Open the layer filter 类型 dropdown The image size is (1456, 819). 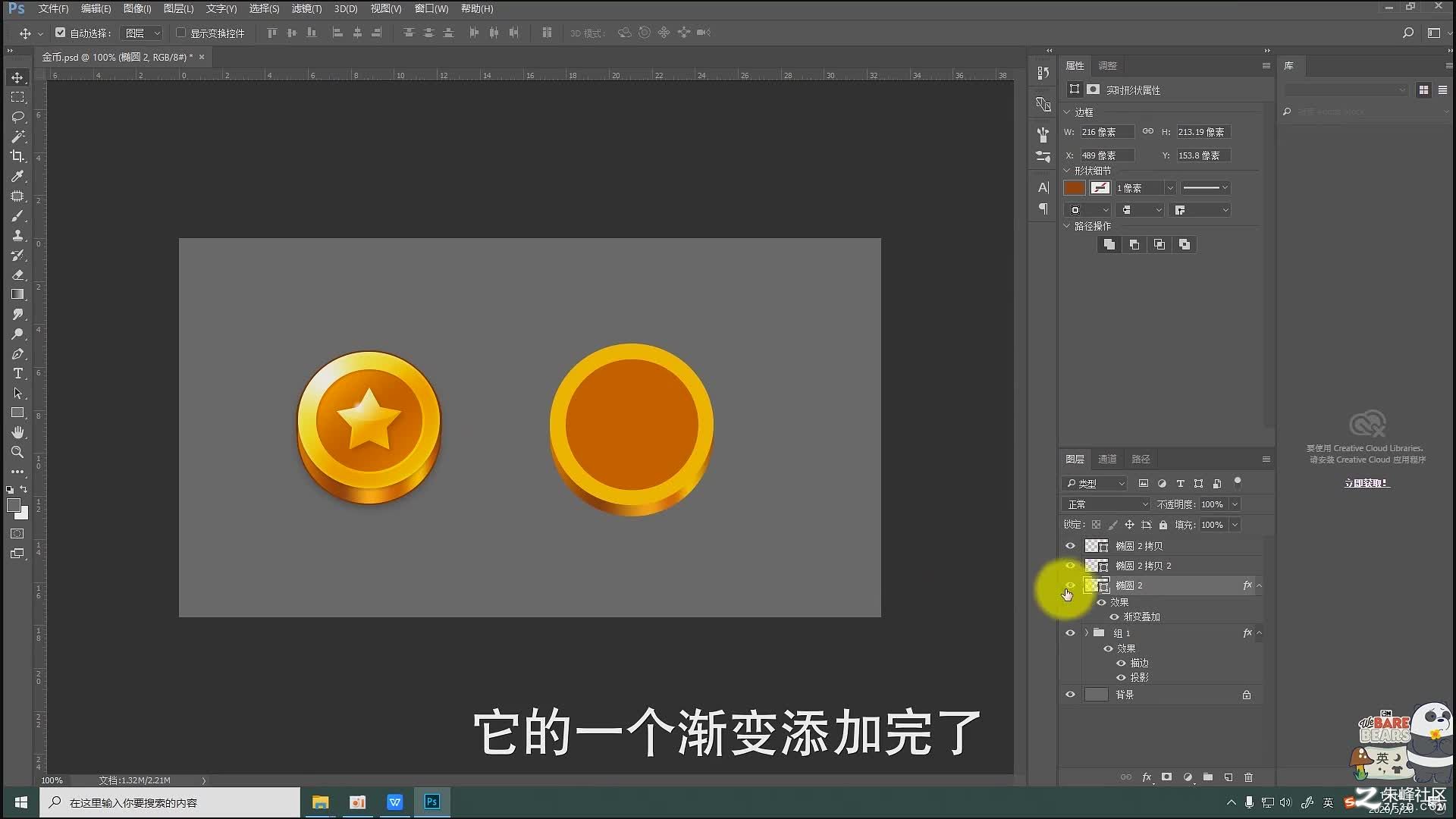click(1096, 483)
